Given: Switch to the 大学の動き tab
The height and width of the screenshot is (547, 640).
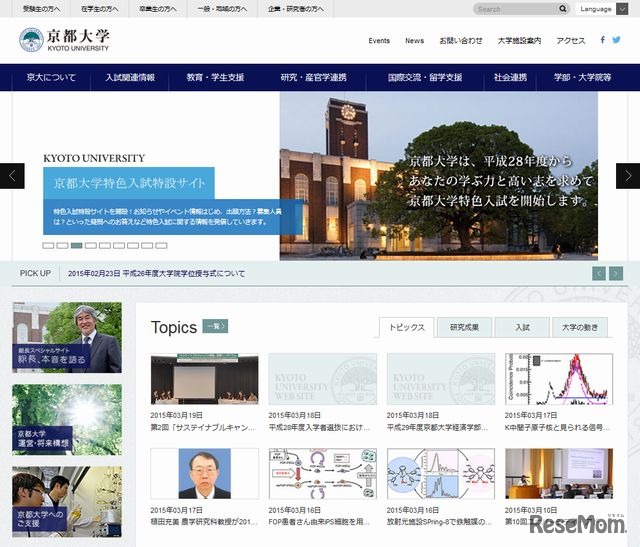Looking at the screenshot, I should click(580, 327).
